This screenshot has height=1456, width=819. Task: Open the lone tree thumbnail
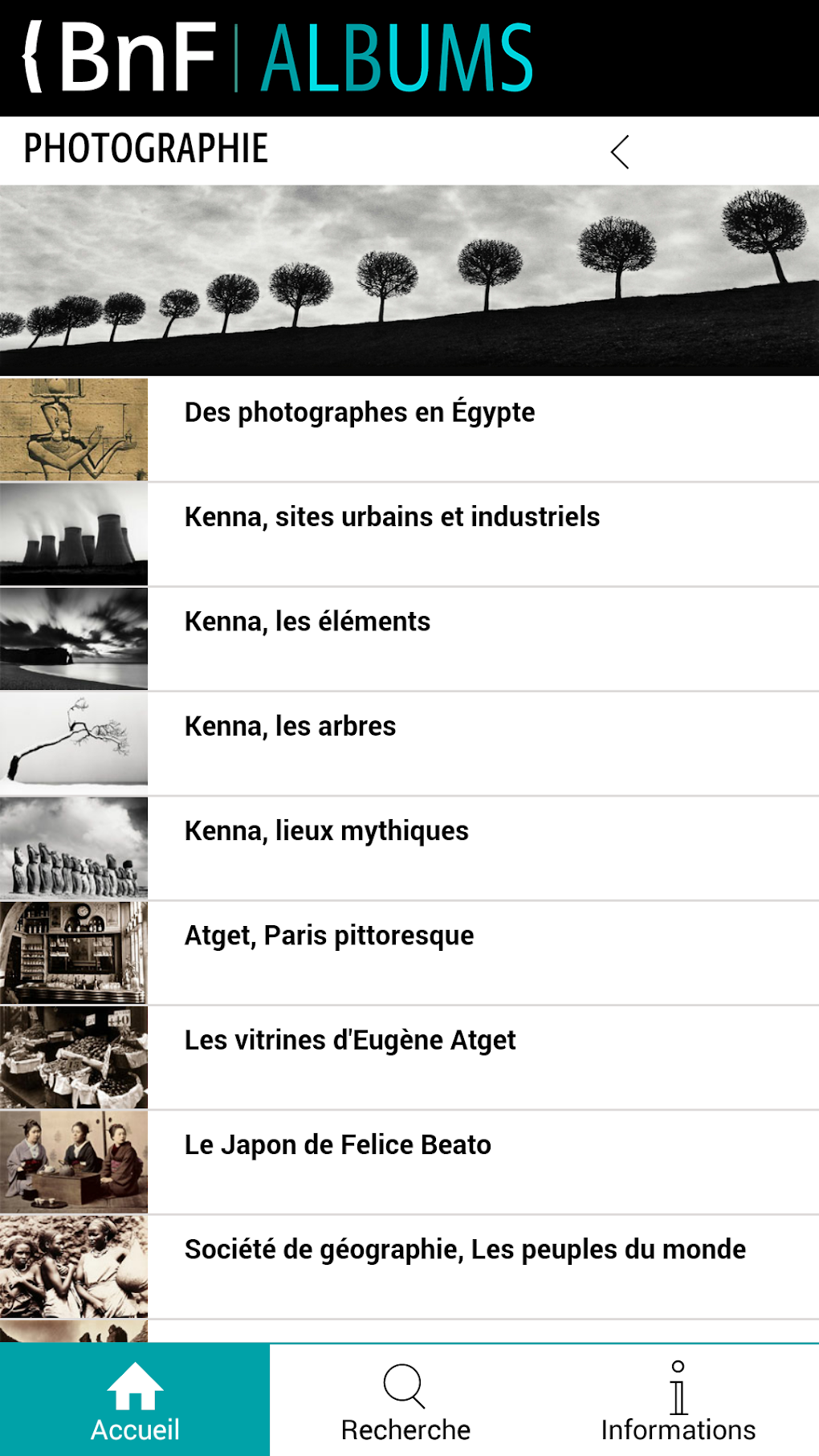click(x=74, y=743)
